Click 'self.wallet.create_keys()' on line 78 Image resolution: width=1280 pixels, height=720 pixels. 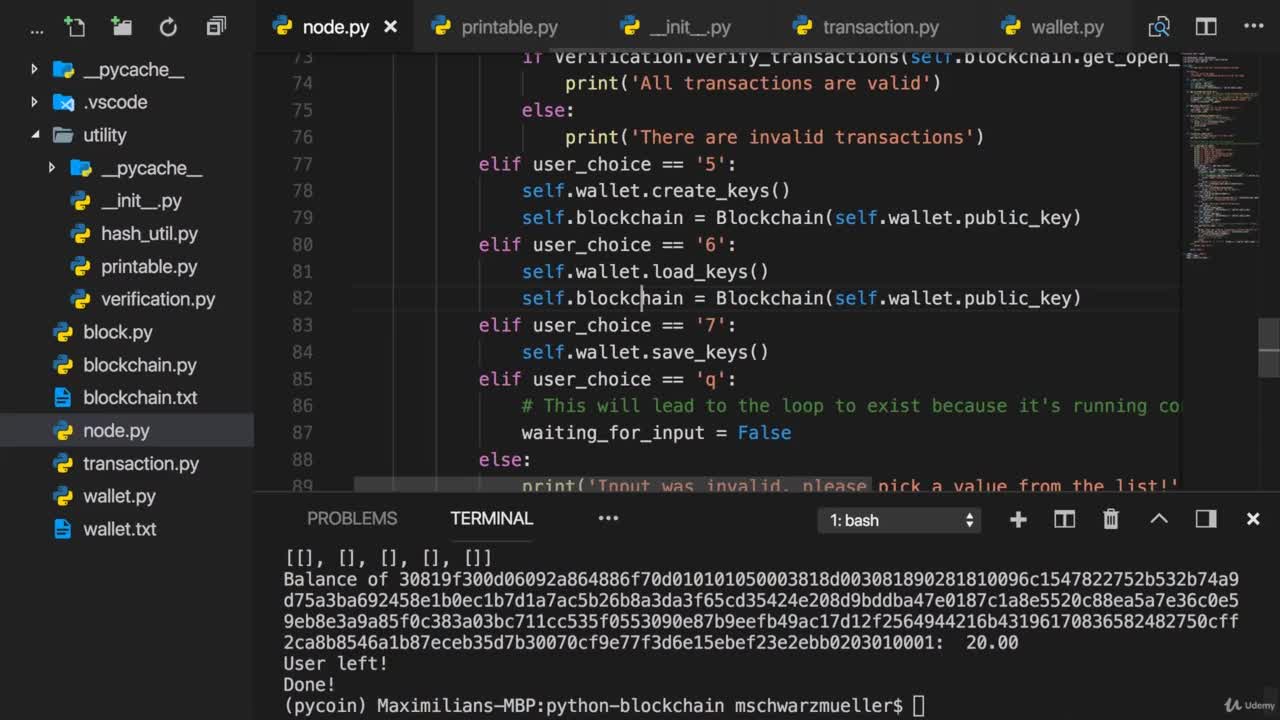pos(656,191)
